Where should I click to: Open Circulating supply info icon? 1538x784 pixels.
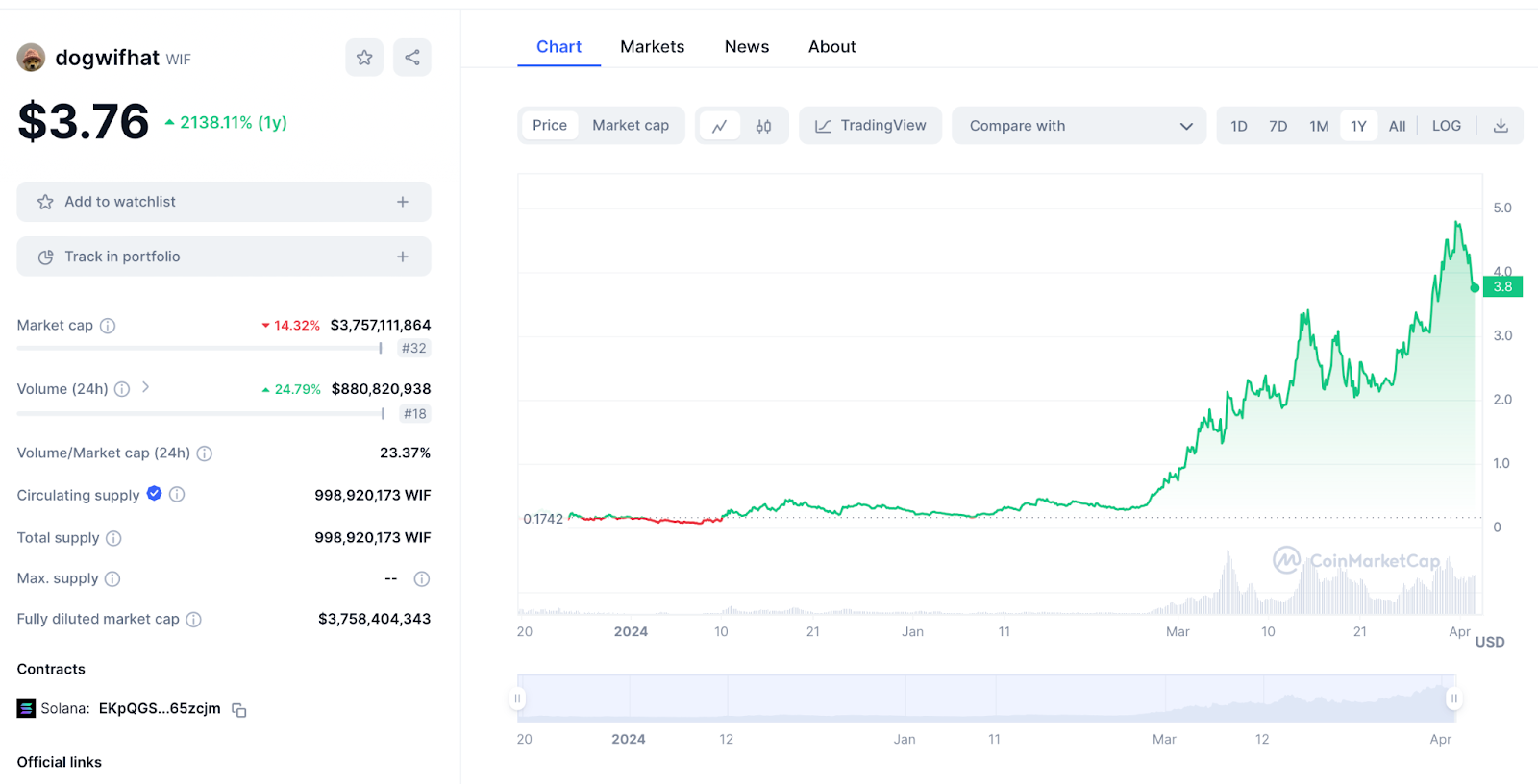tap(177, 495)
